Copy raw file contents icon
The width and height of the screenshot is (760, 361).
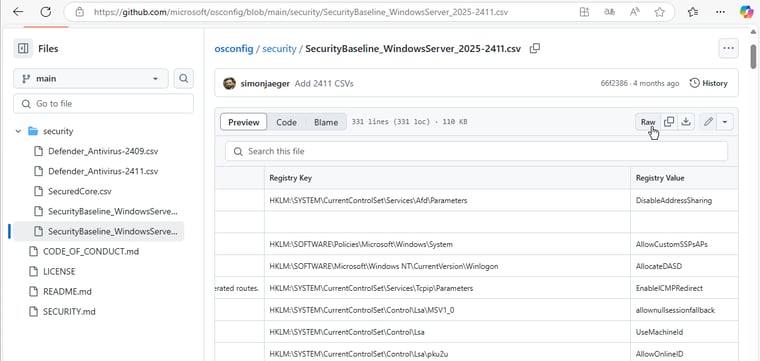coord(669,122)
